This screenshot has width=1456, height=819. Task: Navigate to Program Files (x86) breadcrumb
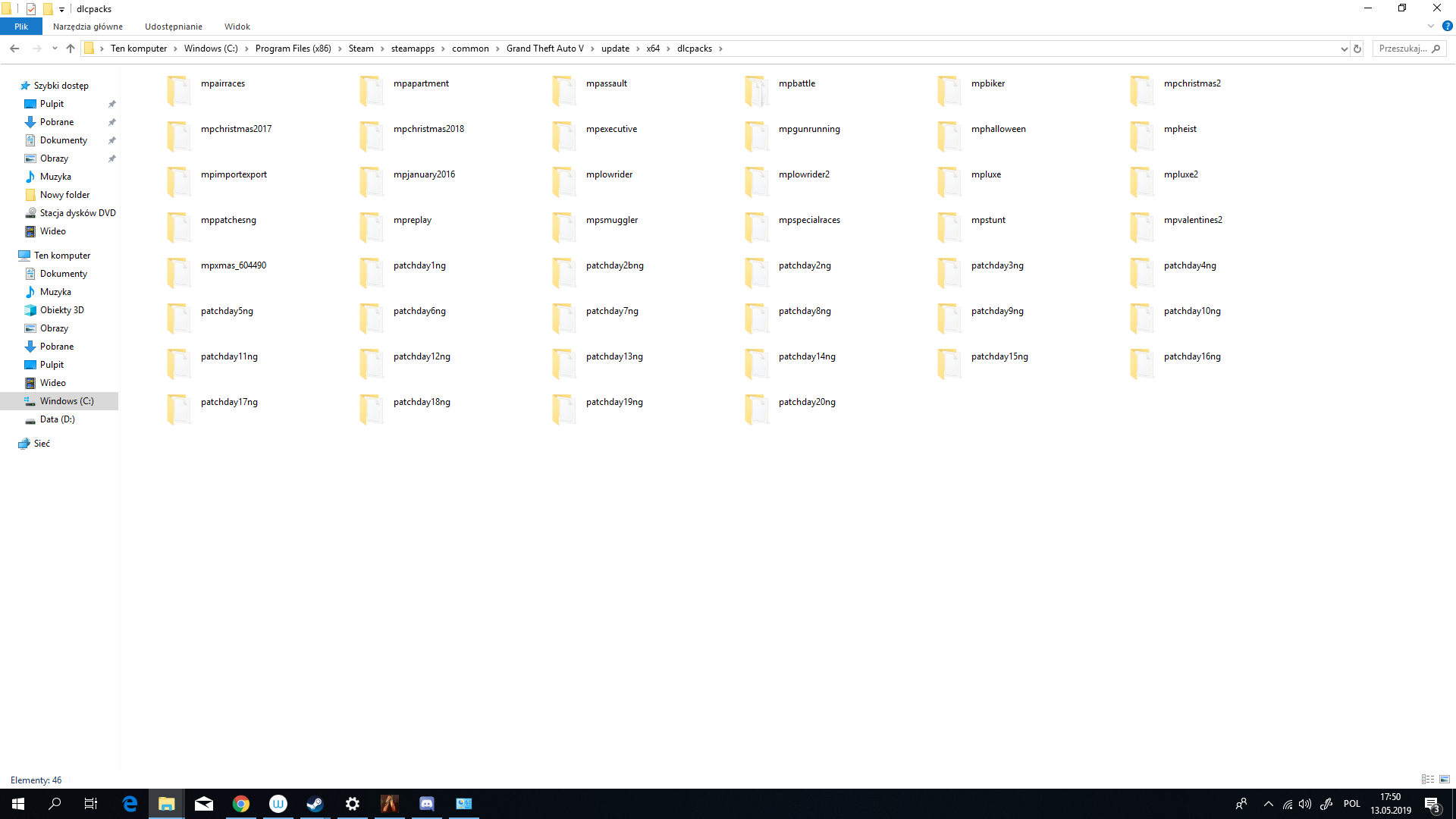(293, 49)
